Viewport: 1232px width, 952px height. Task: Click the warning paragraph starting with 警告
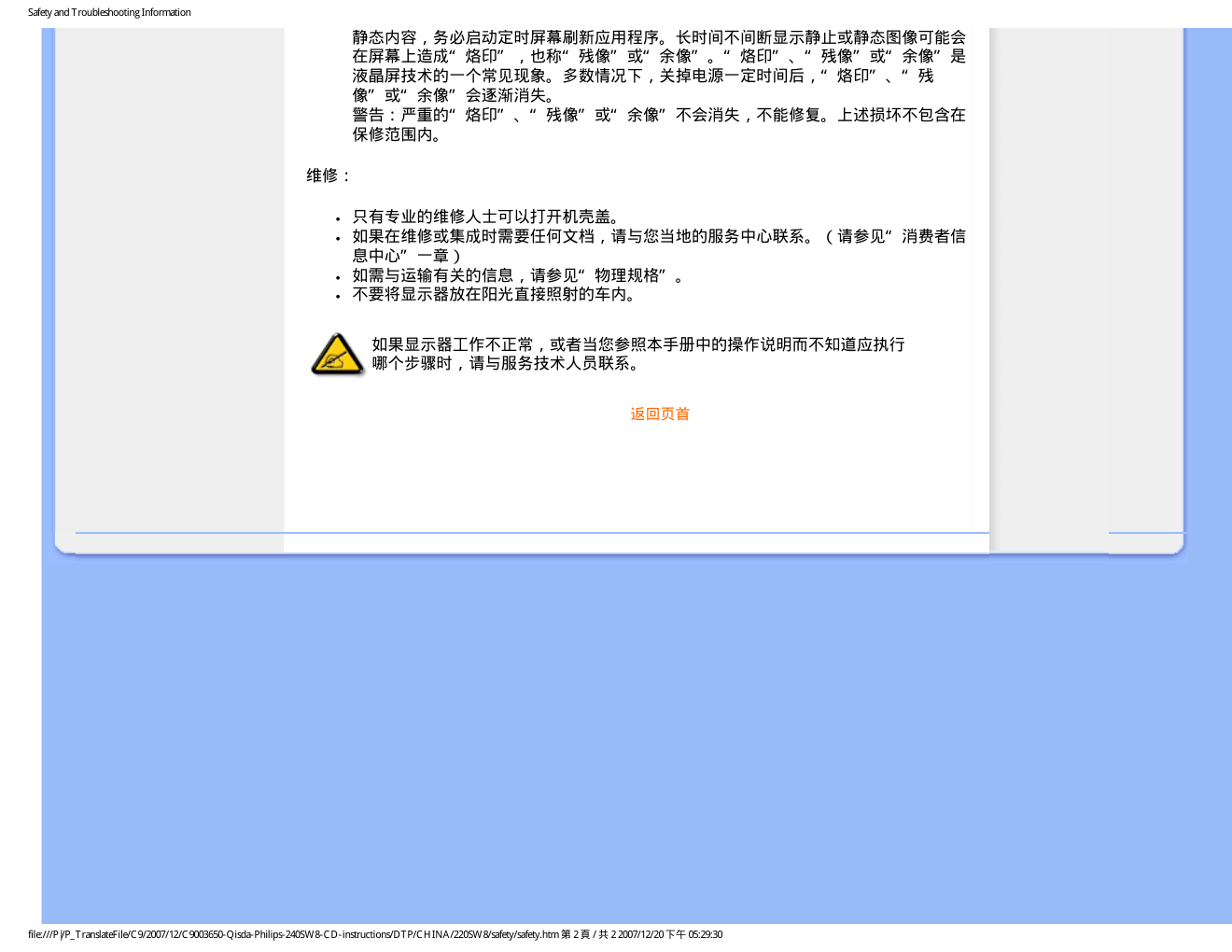[659, 124]
